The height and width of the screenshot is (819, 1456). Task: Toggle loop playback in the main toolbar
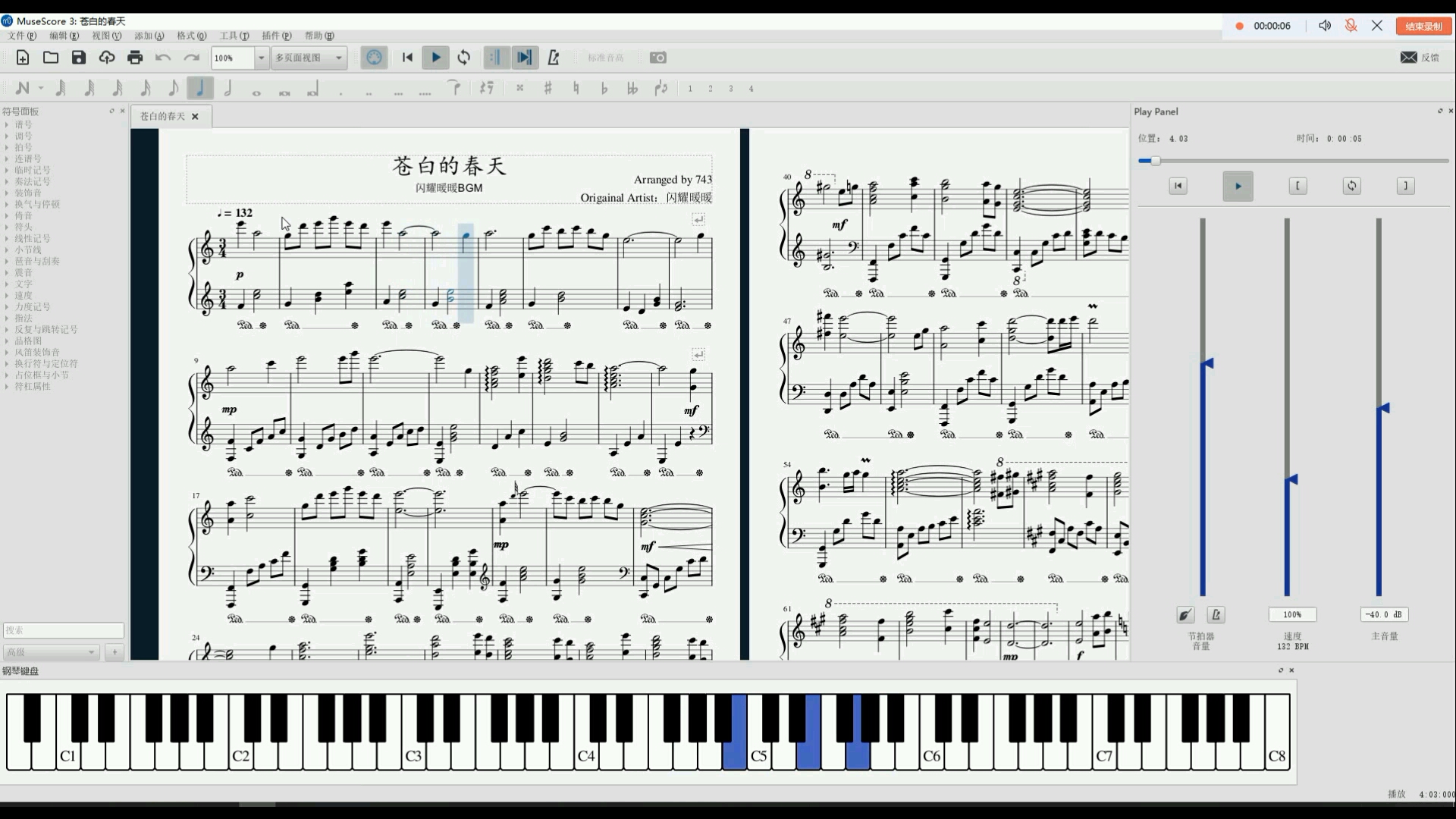(x=464, y=58)
